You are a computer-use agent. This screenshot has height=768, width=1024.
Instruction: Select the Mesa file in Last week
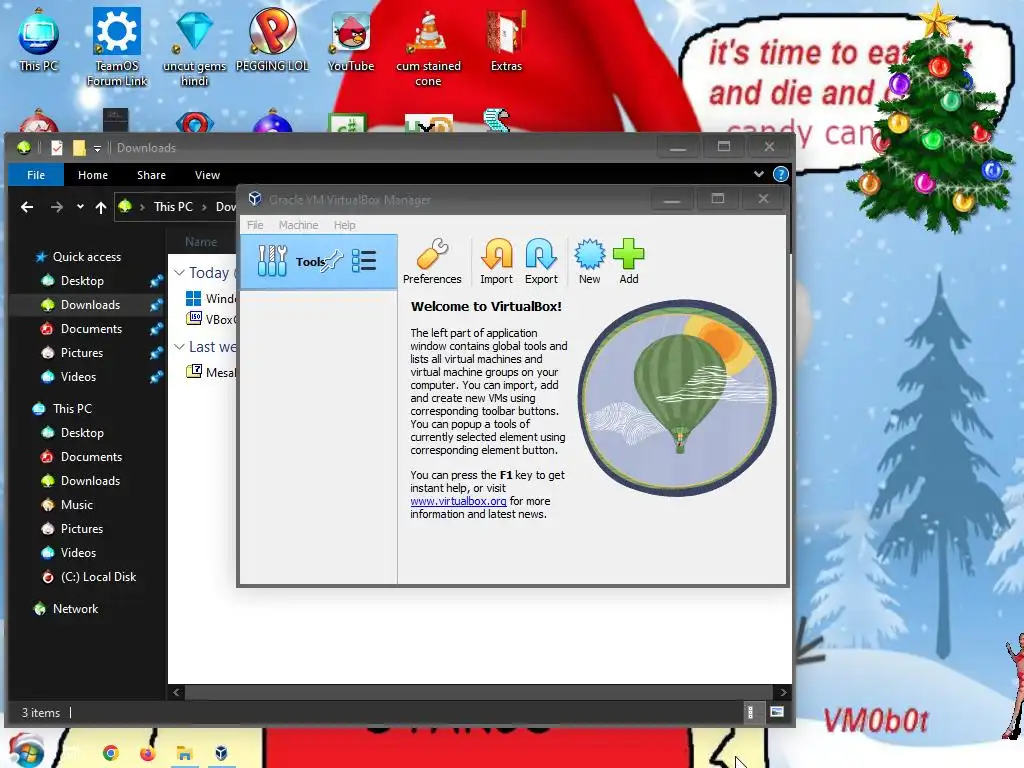(x=212, y=372)
